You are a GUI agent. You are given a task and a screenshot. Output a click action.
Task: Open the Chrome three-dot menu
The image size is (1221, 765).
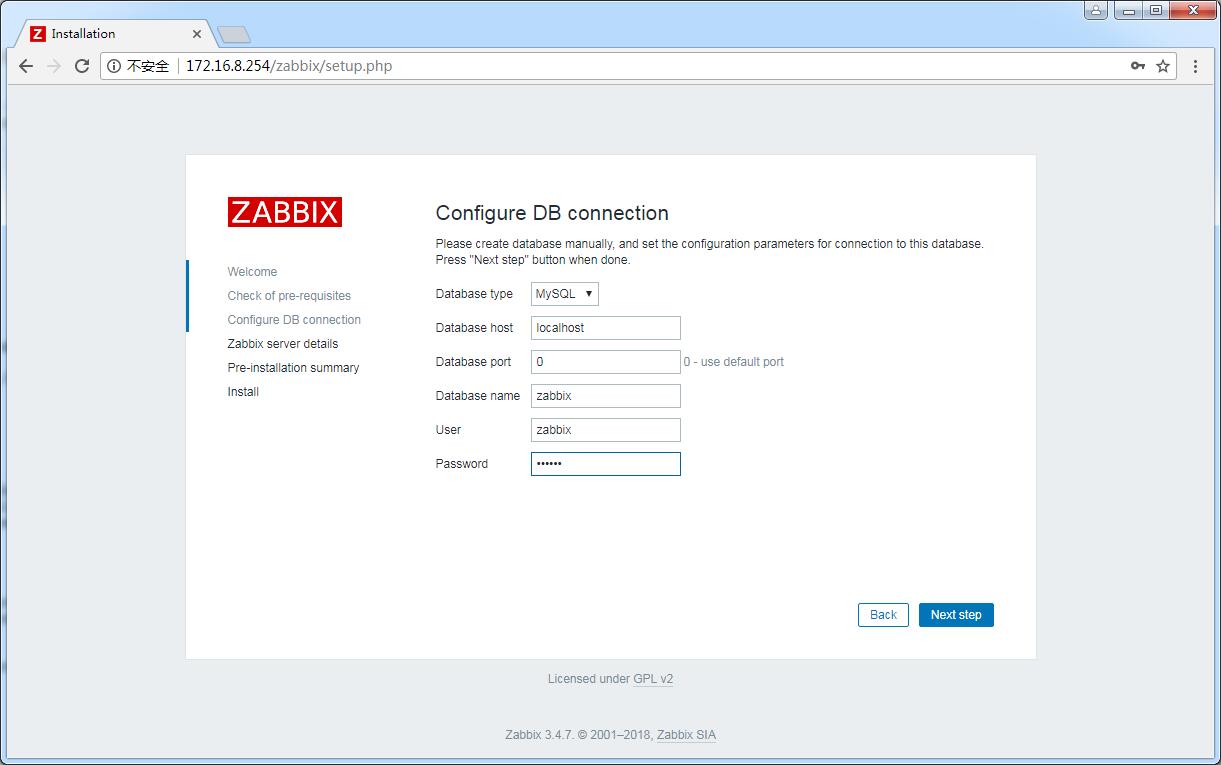coord(1195,66)
